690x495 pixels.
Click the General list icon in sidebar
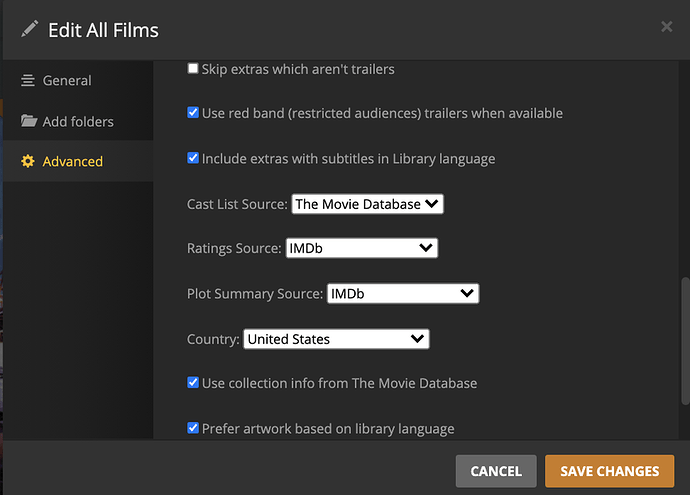pyautogui.click(x=28, y=81)
